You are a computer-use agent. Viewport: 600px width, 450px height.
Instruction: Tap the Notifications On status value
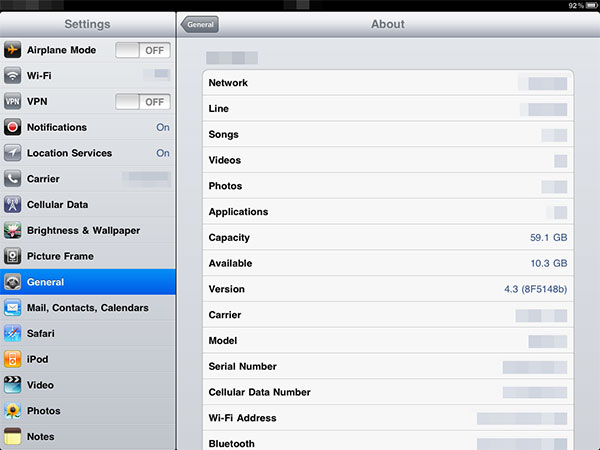pos(163,127)
